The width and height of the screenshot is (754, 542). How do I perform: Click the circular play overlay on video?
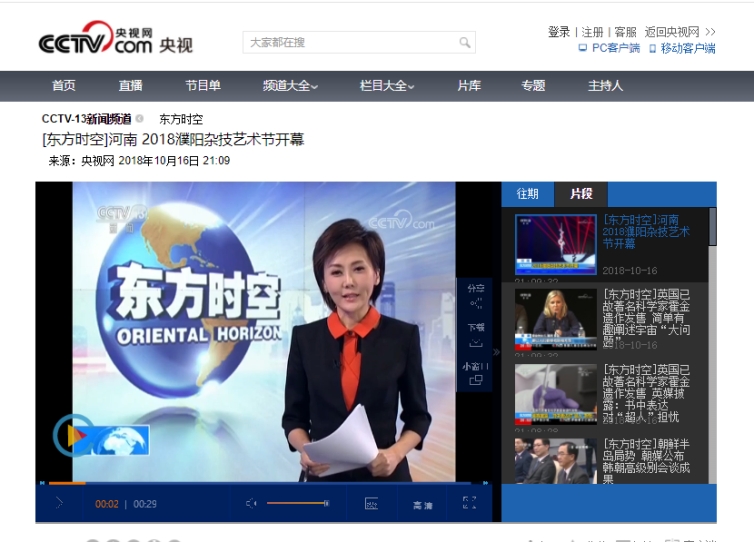(x=73, y=435)
